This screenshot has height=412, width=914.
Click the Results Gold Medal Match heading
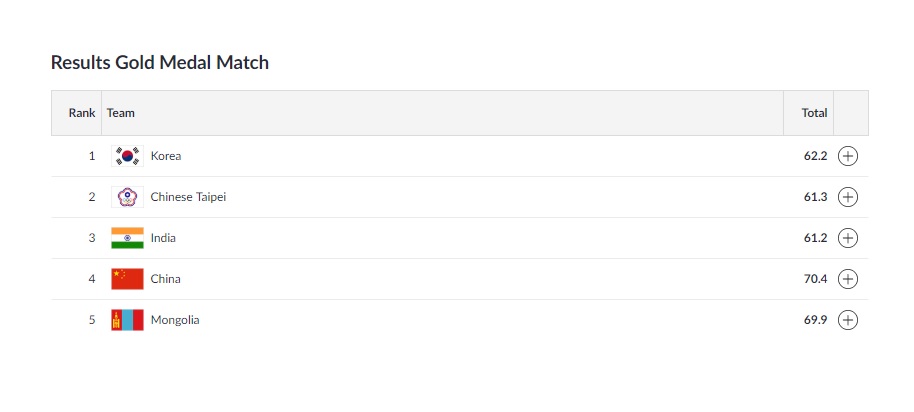point(160,62)
